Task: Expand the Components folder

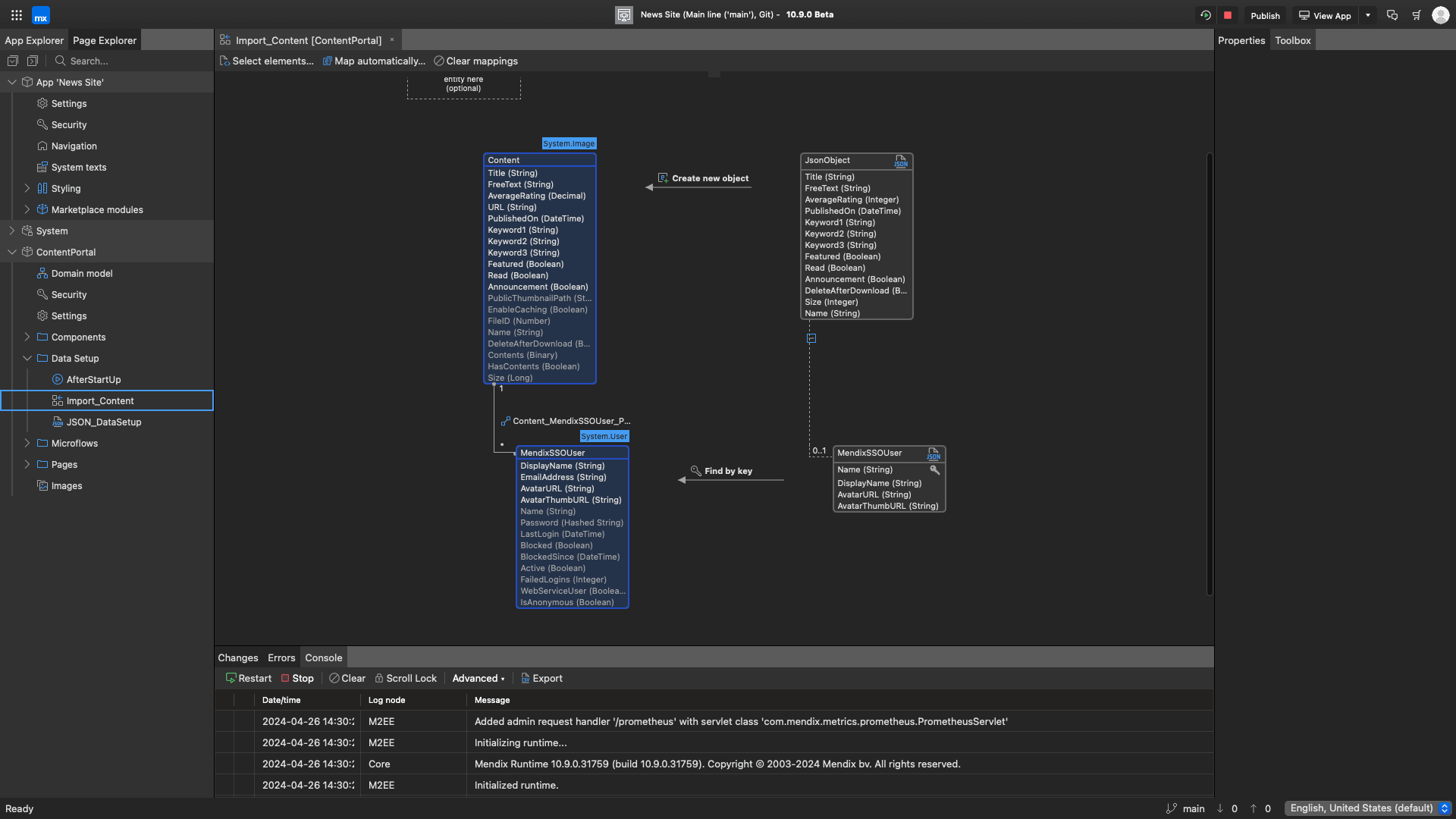Action: click(x=27, y=337)
